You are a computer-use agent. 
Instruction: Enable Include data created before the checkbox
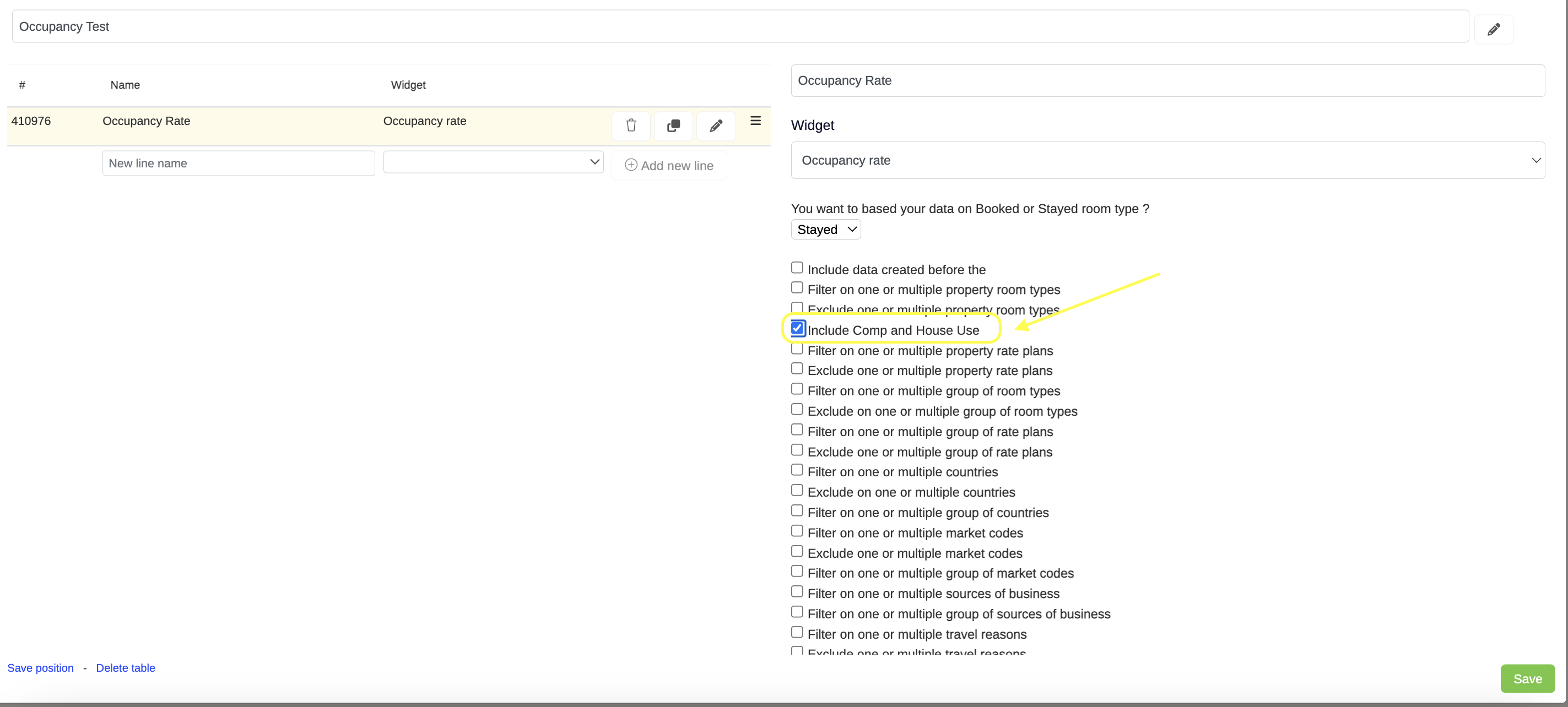coord(797,268)
